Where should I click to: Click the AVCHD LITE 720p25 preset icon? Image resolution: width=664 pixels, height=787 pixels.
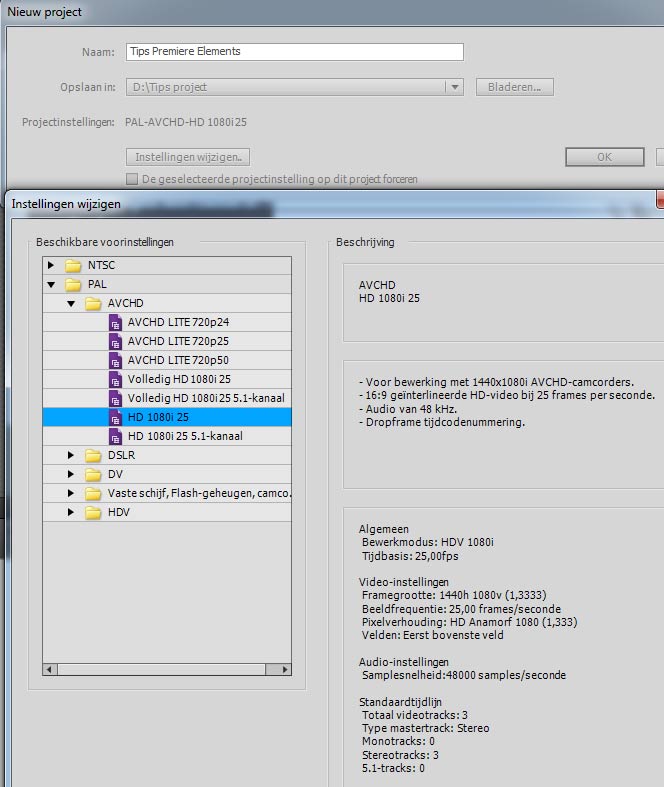[115, 341]
